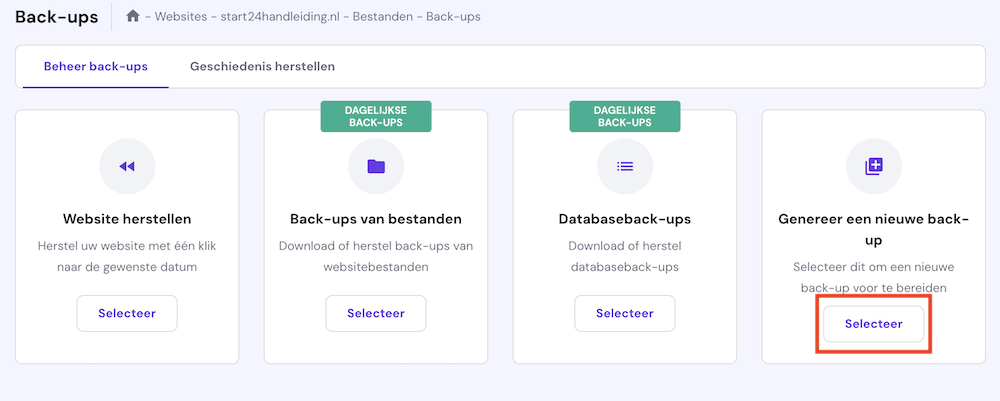
Task: Click the home icon in the breadcrumb
Action: tap(133, 17)
